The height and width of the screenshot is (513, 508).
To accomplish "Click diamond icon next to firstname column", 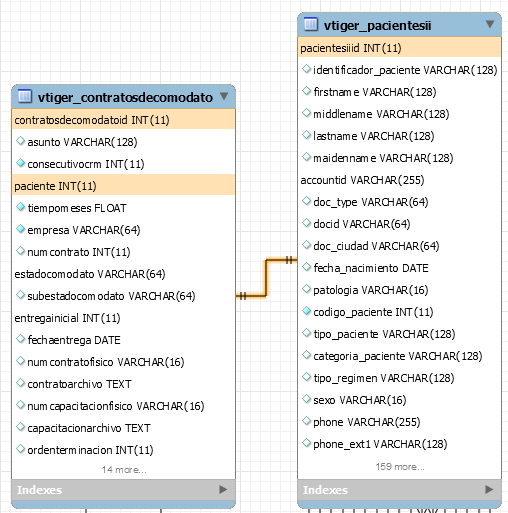I will (x=306, y=91).
